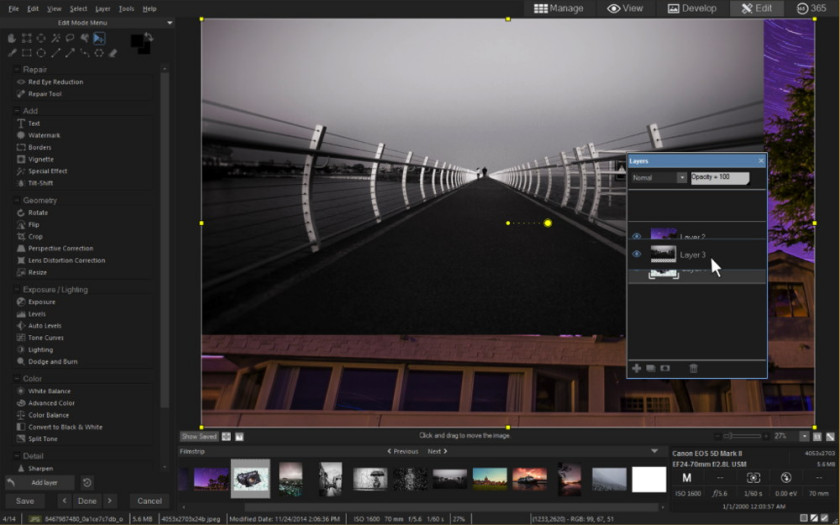Screen dimensions: 840x525
Task: Open Red Eye Reduction tool
Action: click(50, 82)
